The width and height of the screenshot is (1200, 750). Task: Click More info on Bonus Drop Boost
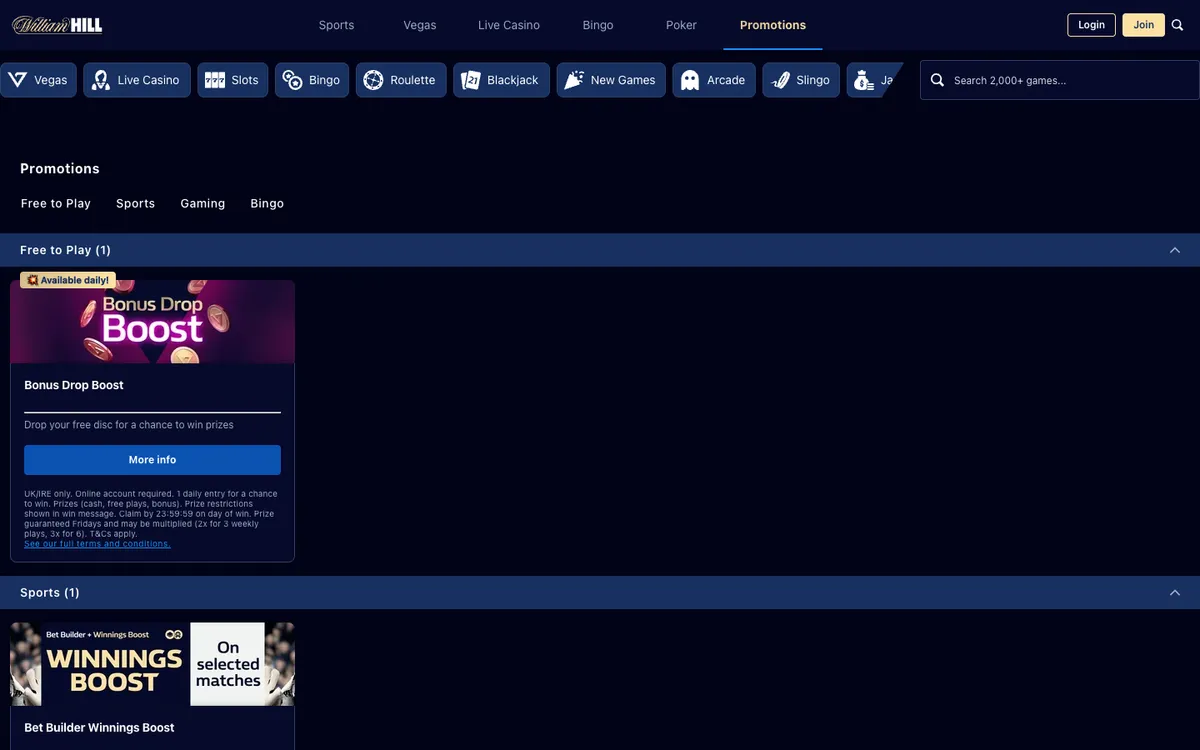click(152, 460)
